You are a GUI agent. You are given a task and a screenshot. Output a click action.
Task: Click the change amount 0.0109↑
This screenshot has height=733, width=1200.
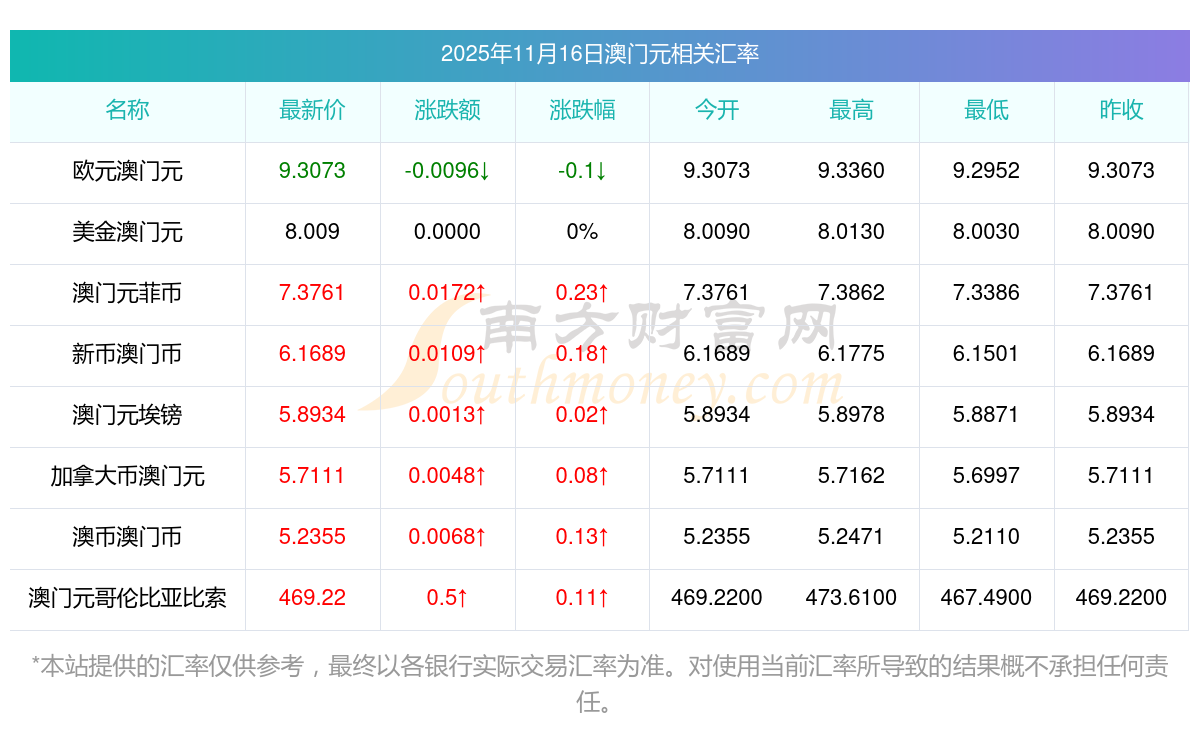(447, 354)
